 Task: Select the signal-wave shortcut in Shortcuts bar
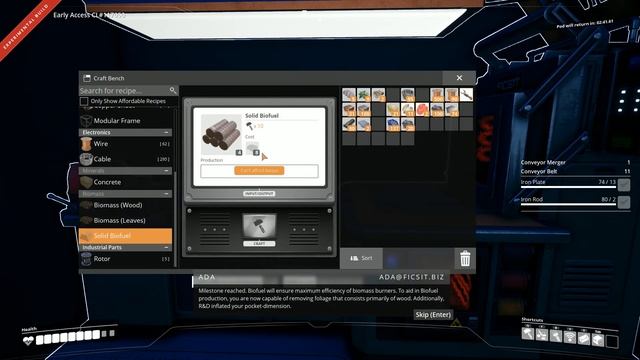(570, 337)
